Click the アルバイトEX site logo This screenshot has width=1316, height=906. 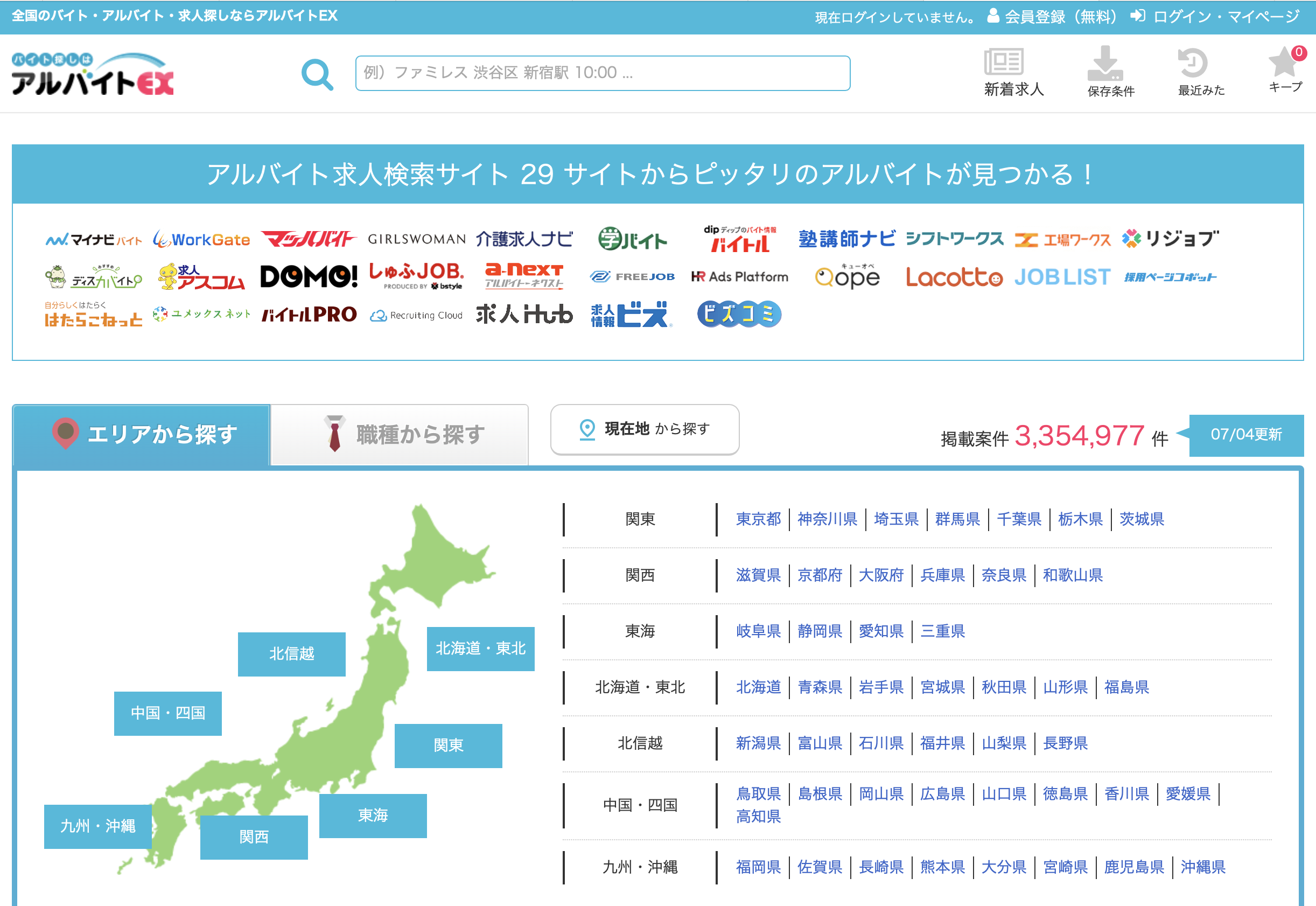pyautogui.click(x=93, y=74)
